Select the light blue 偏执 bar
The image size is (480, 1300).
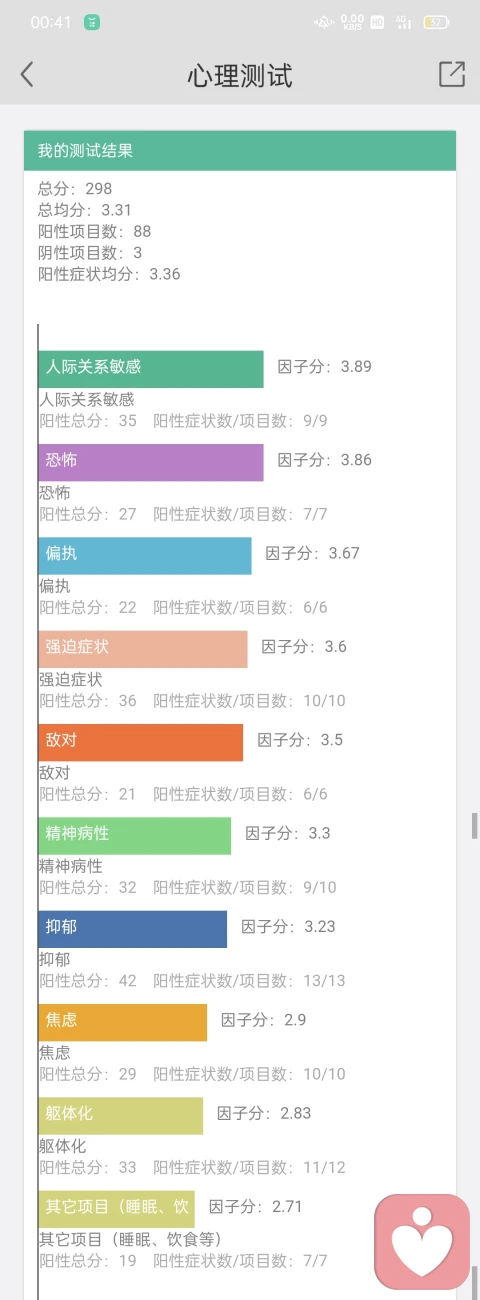click(145, 555)
